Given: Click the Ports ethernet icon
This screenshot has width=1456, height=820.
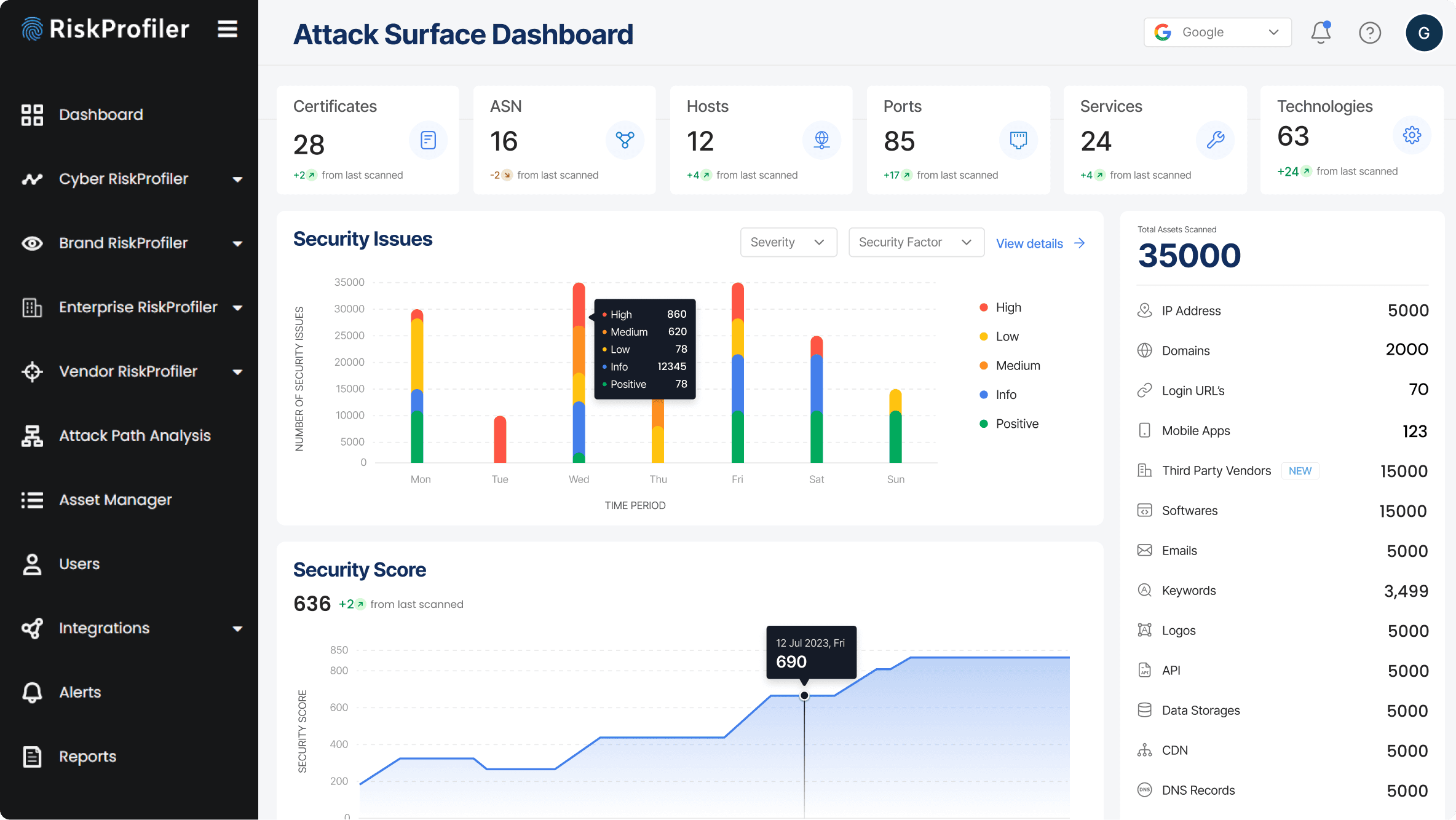Looking at the screenshot, I should pyautogui.click(x=1018, y=140).
